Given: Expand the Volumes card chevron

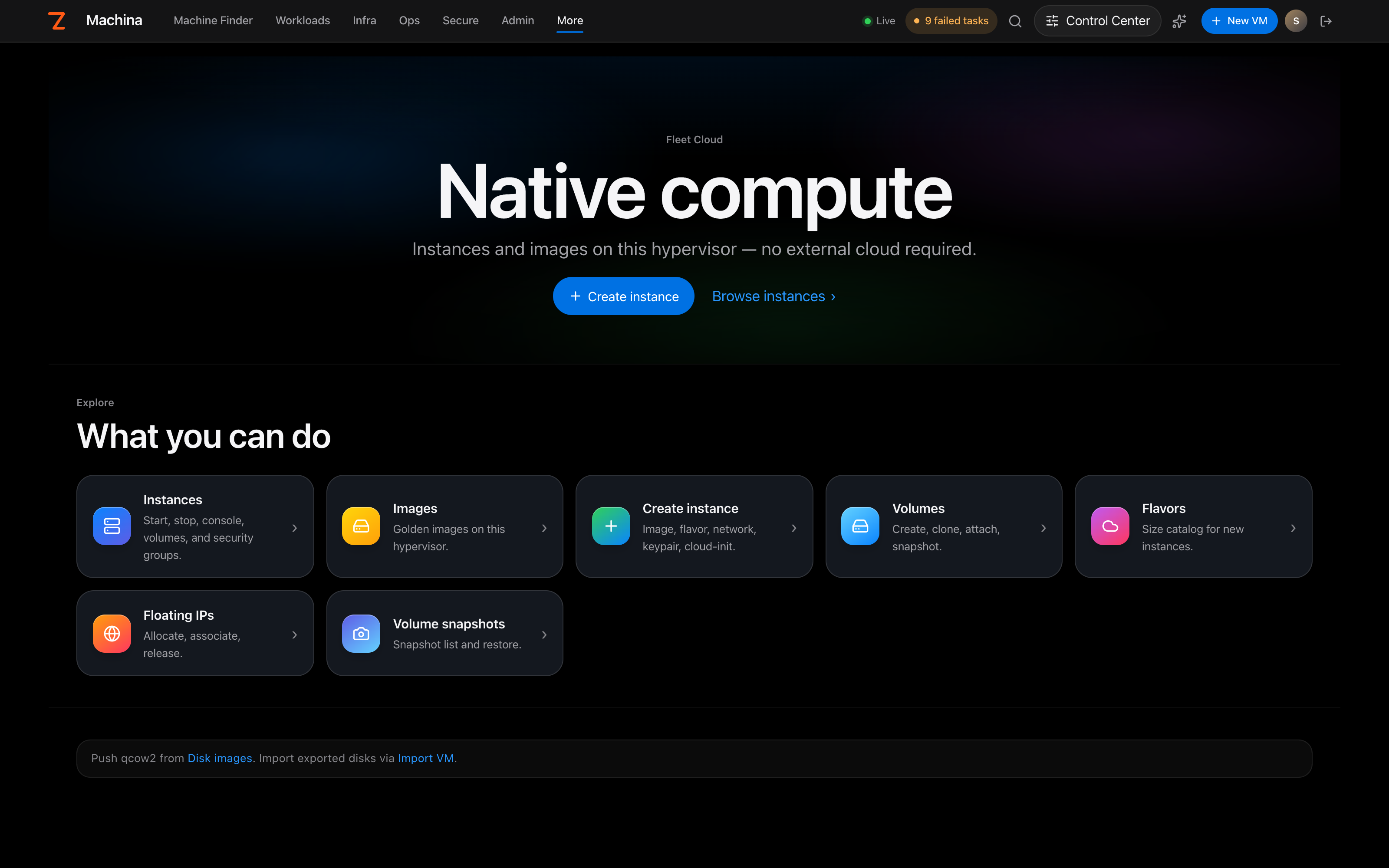Looking at the screenshot, I should pos(1043,528).
